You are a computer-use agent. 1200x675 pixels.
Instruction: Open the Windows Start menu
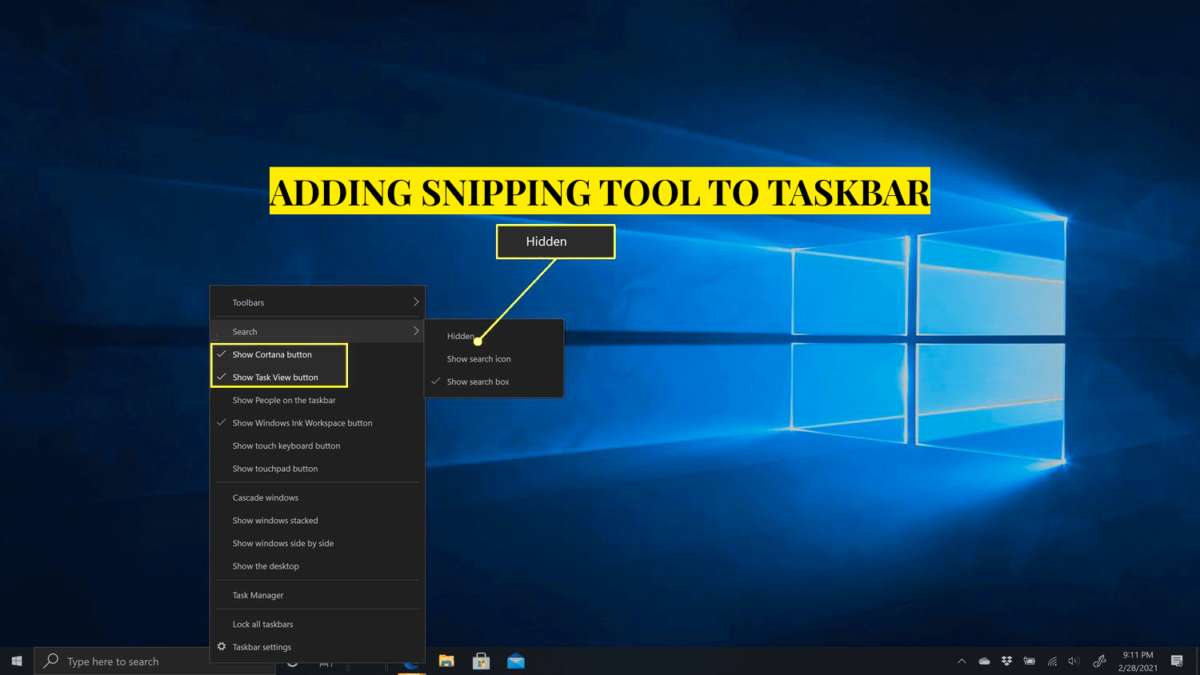pyautogui.click(x=17, y=661)
